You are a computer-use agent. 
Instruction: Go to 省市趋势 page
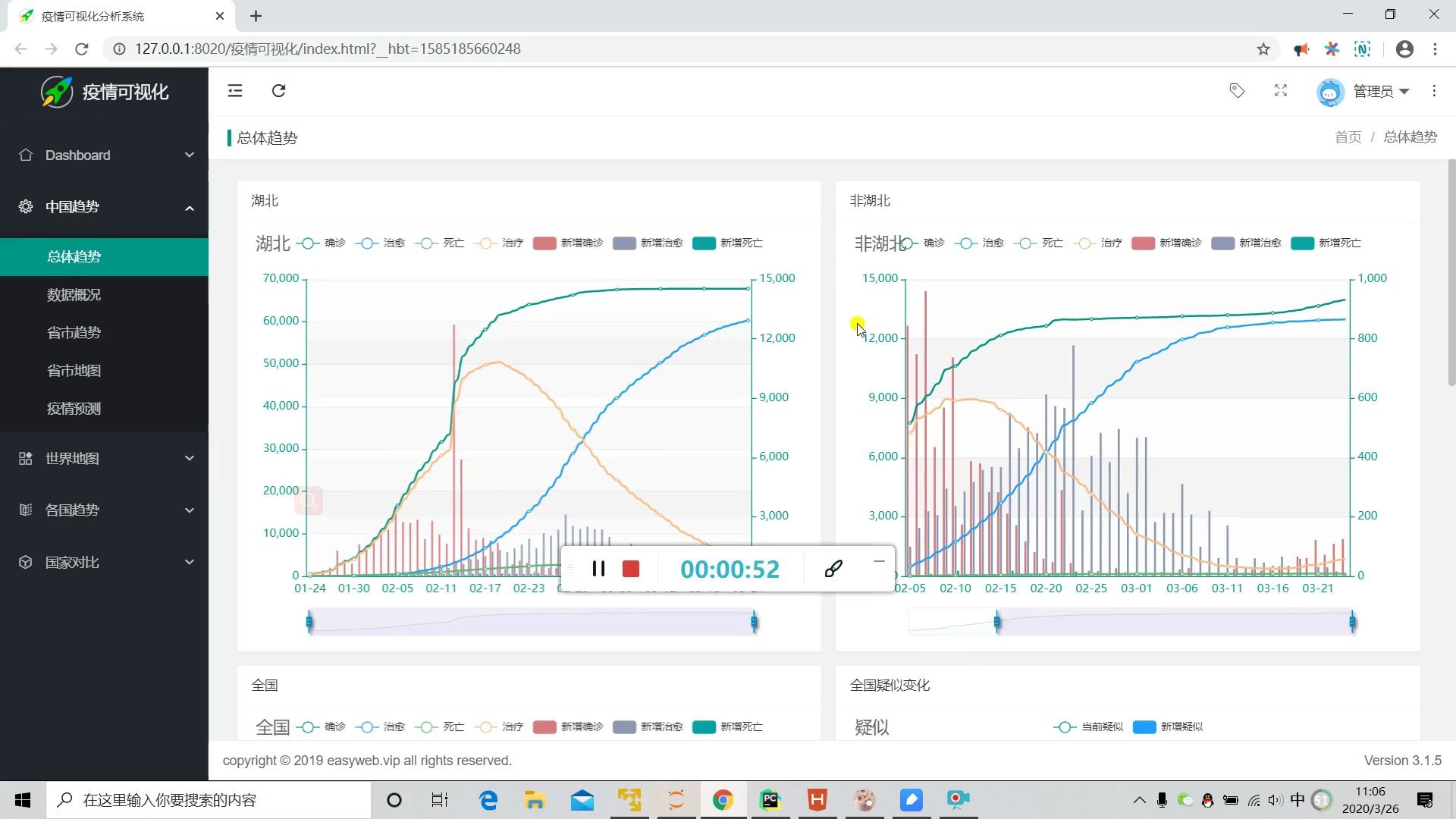click(x=104, y=332)
